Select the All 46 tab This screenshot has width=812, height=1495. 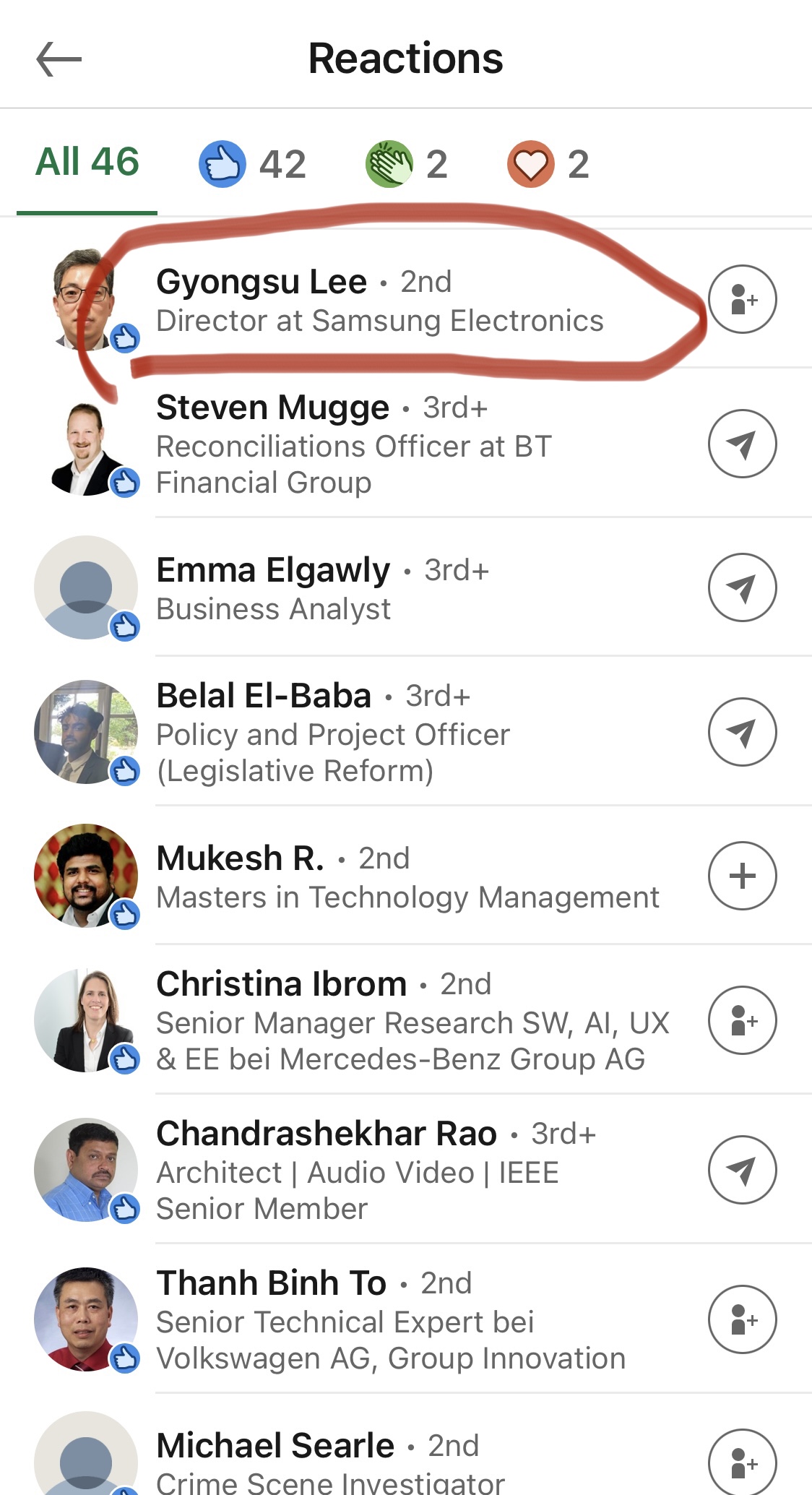pos(87,163)
